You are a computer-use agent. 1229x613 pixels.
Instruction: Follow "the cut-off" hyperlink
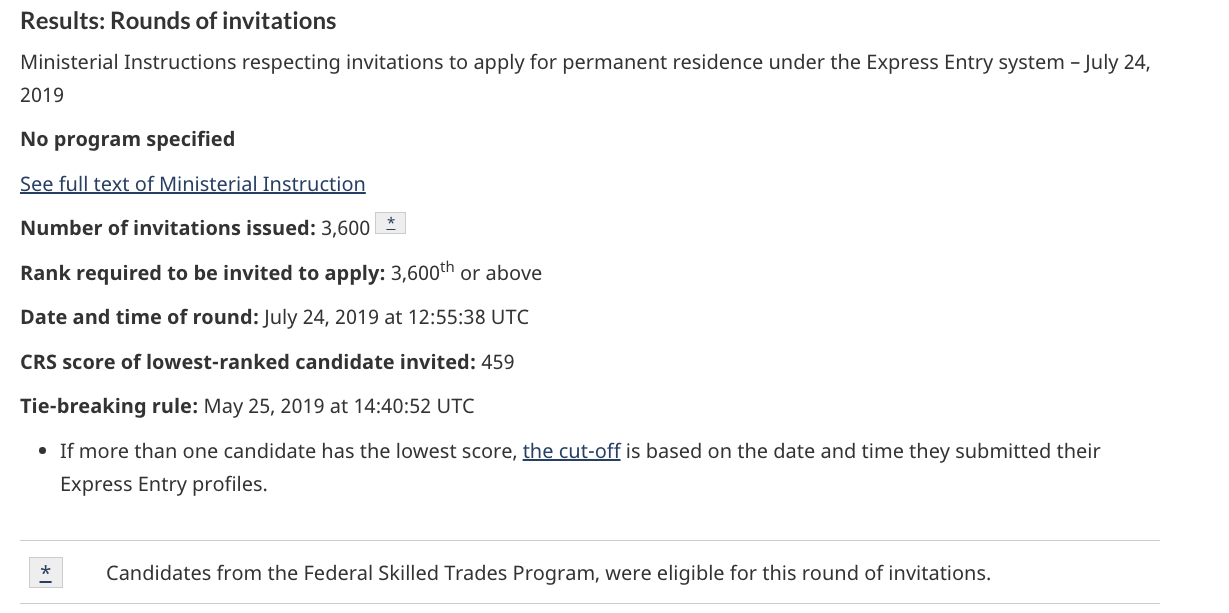pyautogui.click(x=571, y=451)
